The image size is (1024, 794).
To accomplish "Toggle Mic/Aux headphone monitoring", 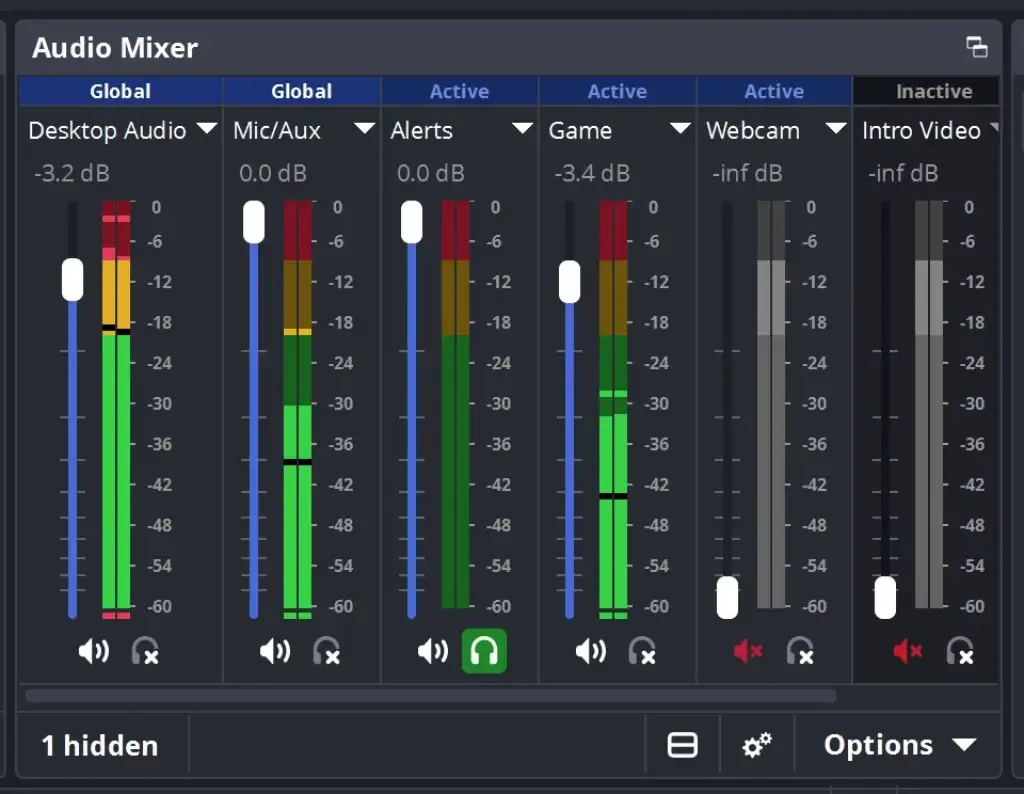I will (326, 651).
